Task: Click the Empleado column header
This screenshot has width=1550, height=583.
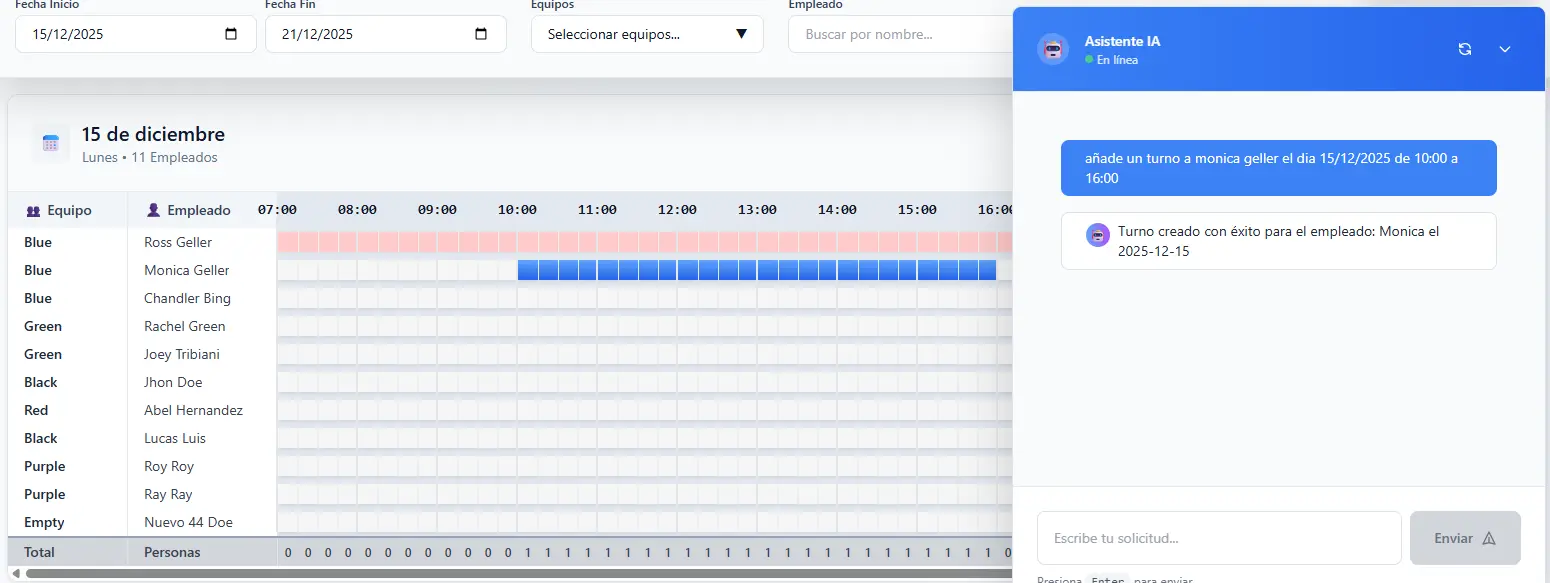Action: pyautogui.click(x=202, y=210)
